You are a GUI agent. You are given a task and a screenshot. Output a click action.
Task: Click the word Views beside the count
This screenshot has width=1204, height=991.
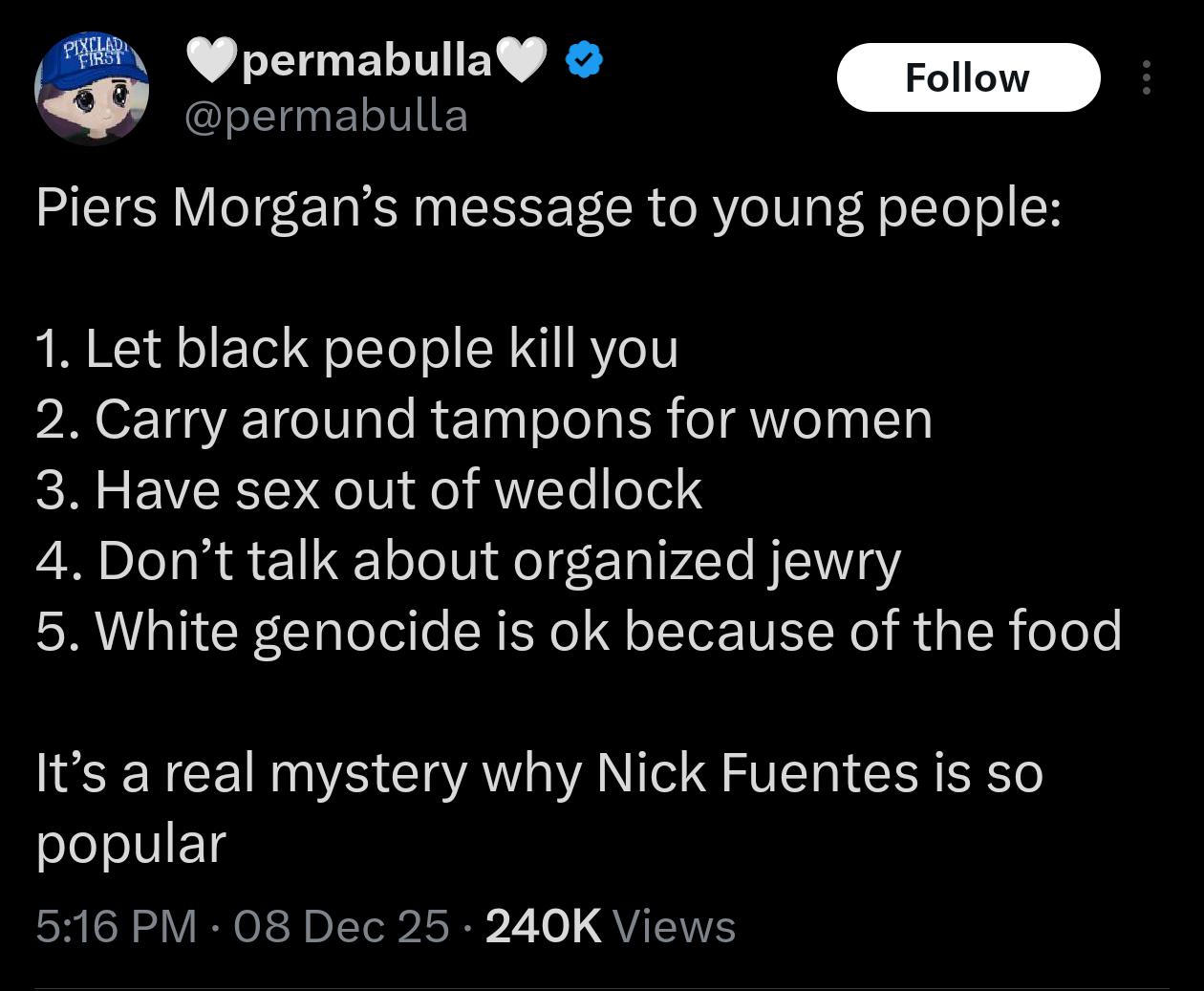pyautogui.click(x=674, y=926)
